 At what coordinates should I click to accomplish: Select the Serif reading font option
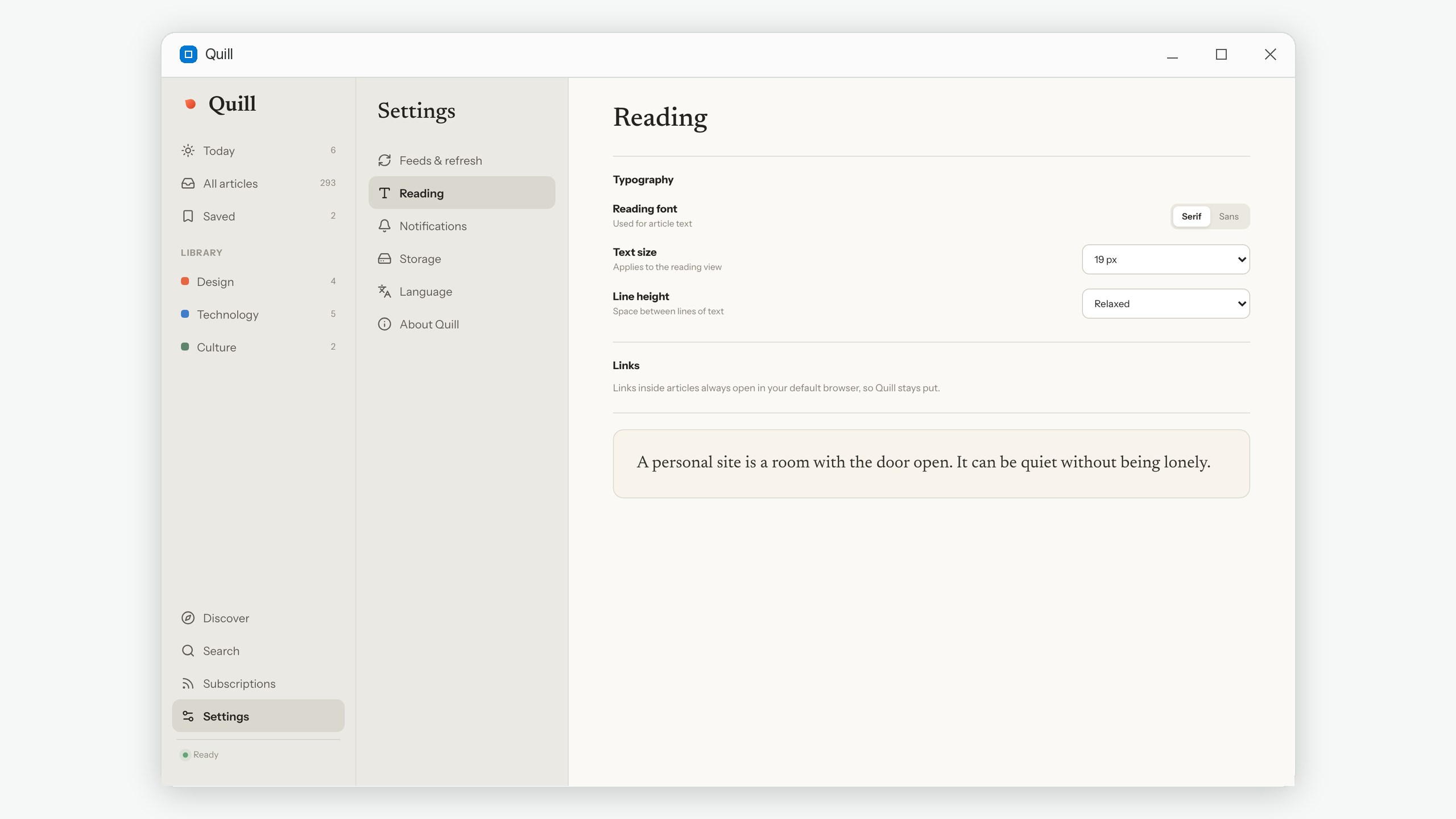(x=1191, y=216)
